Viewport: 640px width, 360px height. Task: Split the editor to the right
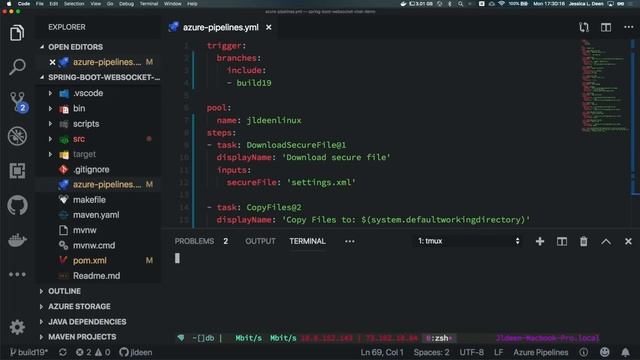(606, 27)
